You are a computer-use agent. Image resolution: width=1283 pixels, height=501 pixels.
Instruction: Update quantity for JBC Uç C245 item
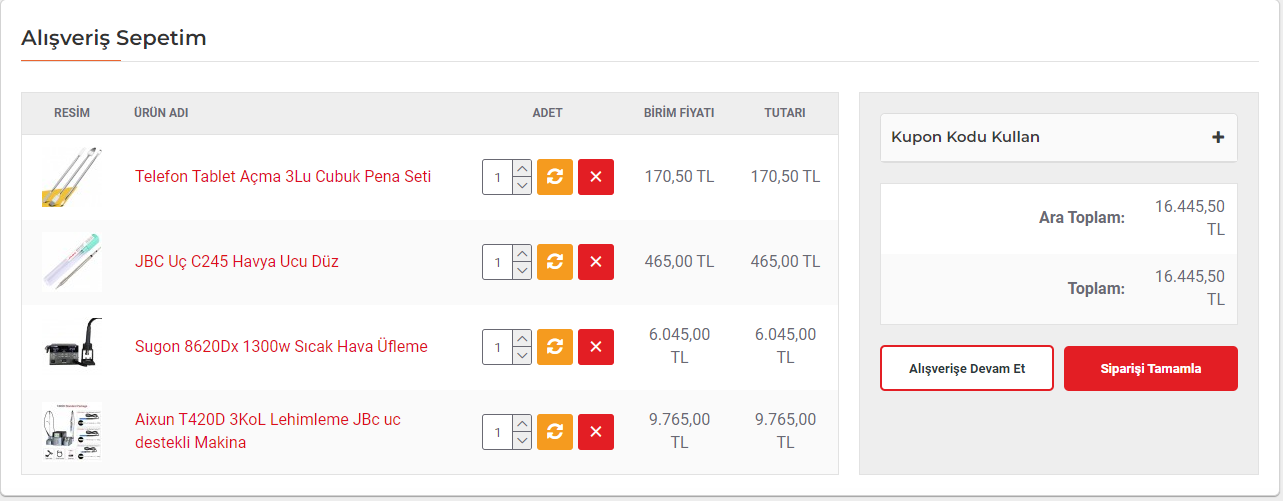(554, 262)
